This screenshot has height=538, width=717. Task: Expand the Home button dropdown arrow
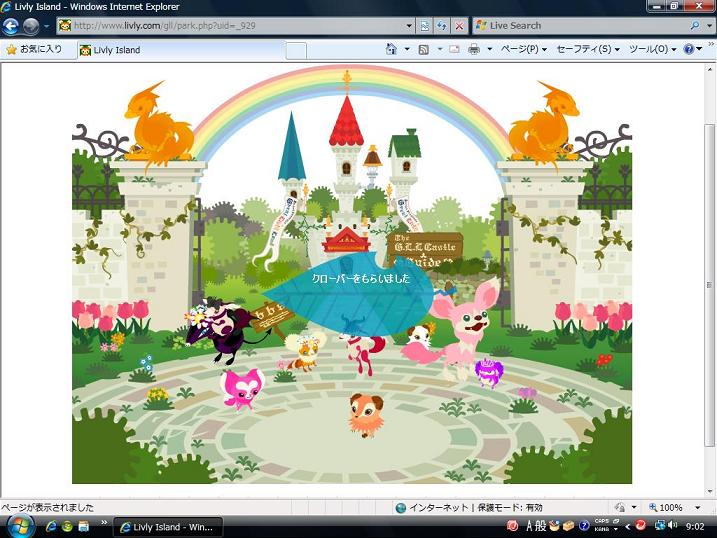[407, 49]
